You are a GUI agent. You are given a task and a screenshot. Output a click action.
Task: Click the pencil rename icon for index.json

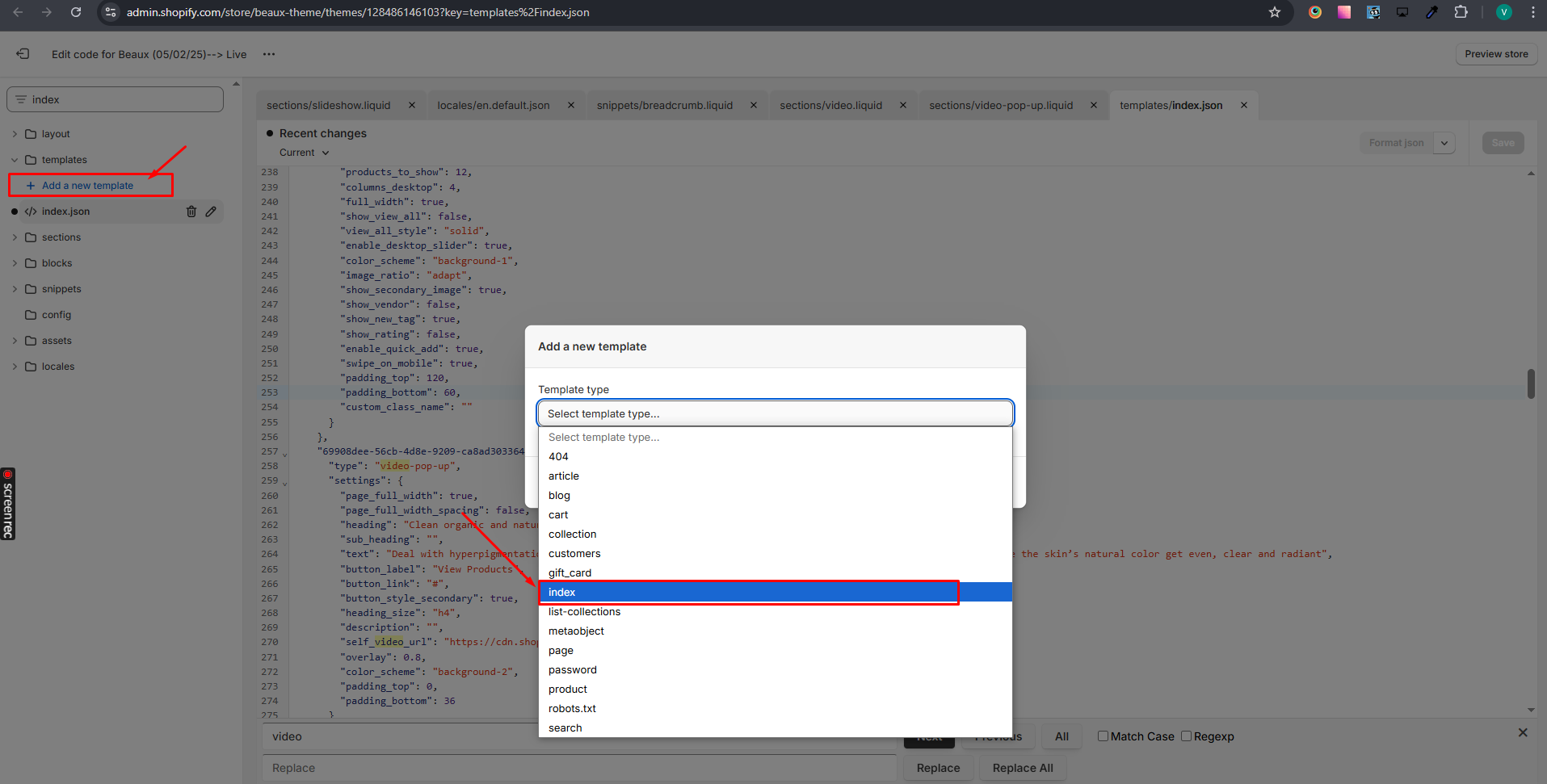pyautogui.click(x=211, y=212)
